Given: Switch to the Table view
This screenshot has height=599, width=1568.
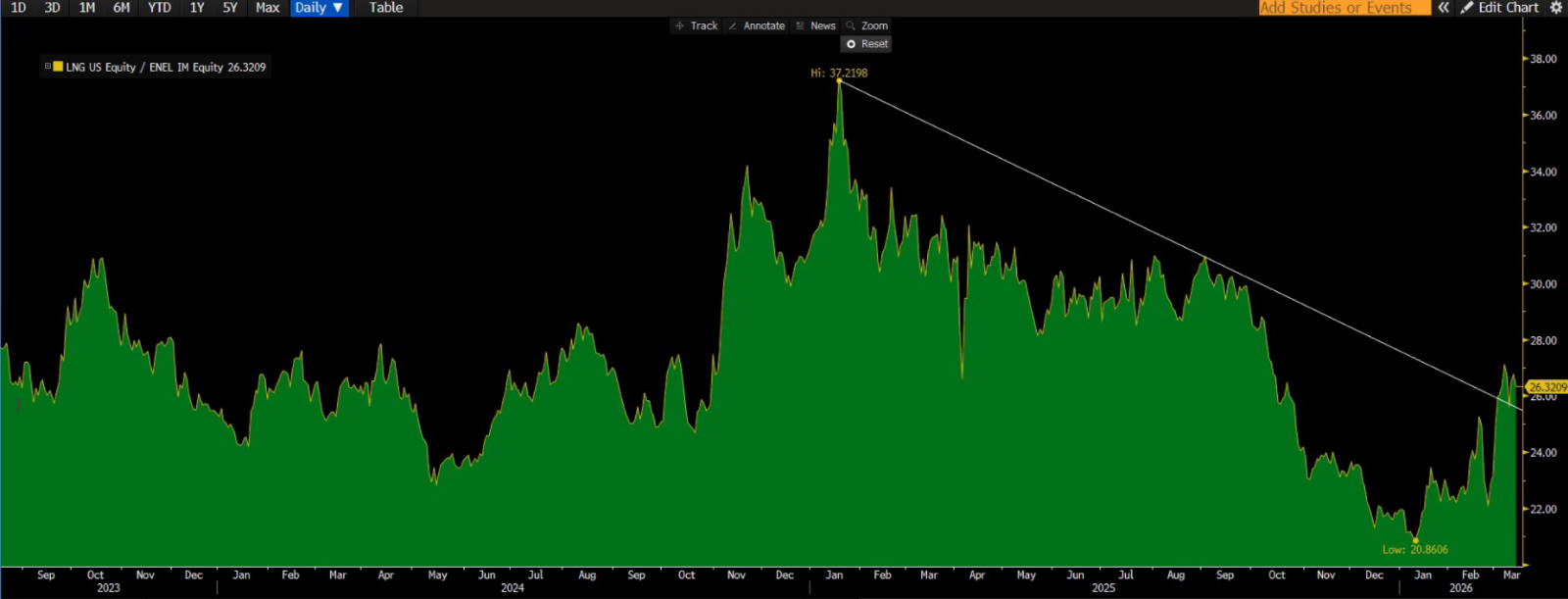Looking at the screenshot, I should tap(386, 8).
